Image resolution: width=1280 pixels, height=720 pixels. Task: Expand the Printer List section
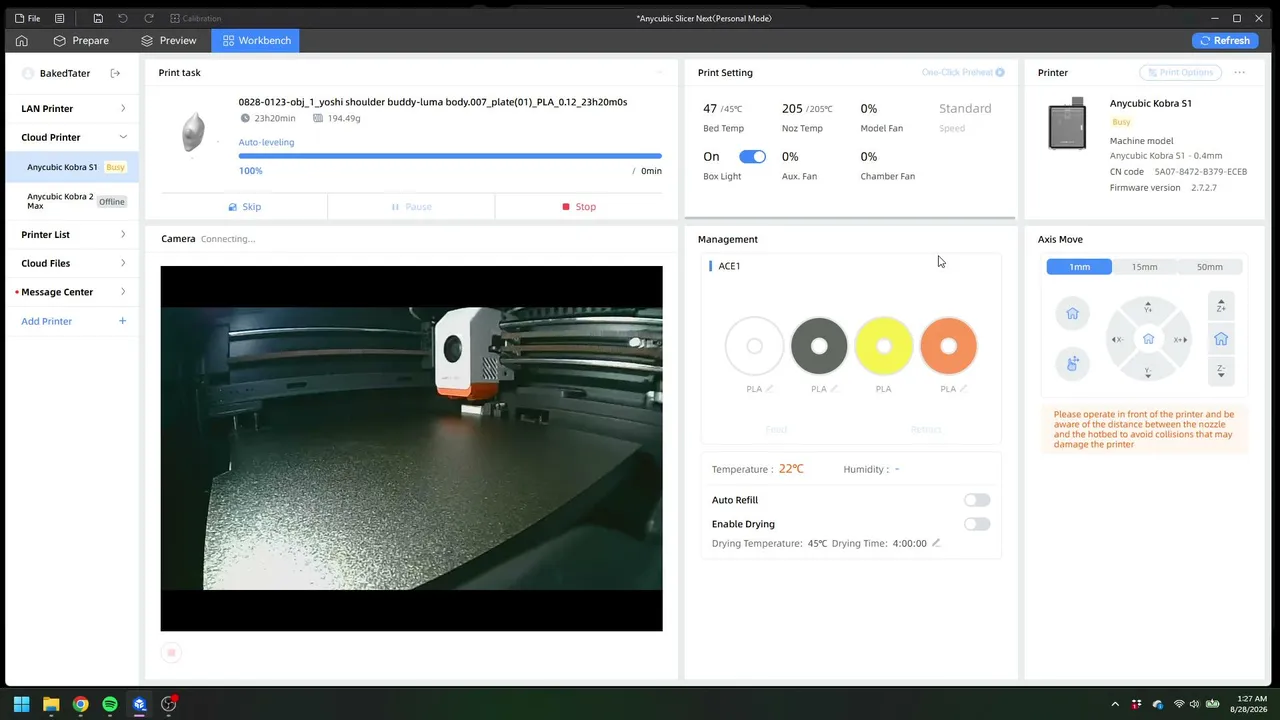point(73,234)
